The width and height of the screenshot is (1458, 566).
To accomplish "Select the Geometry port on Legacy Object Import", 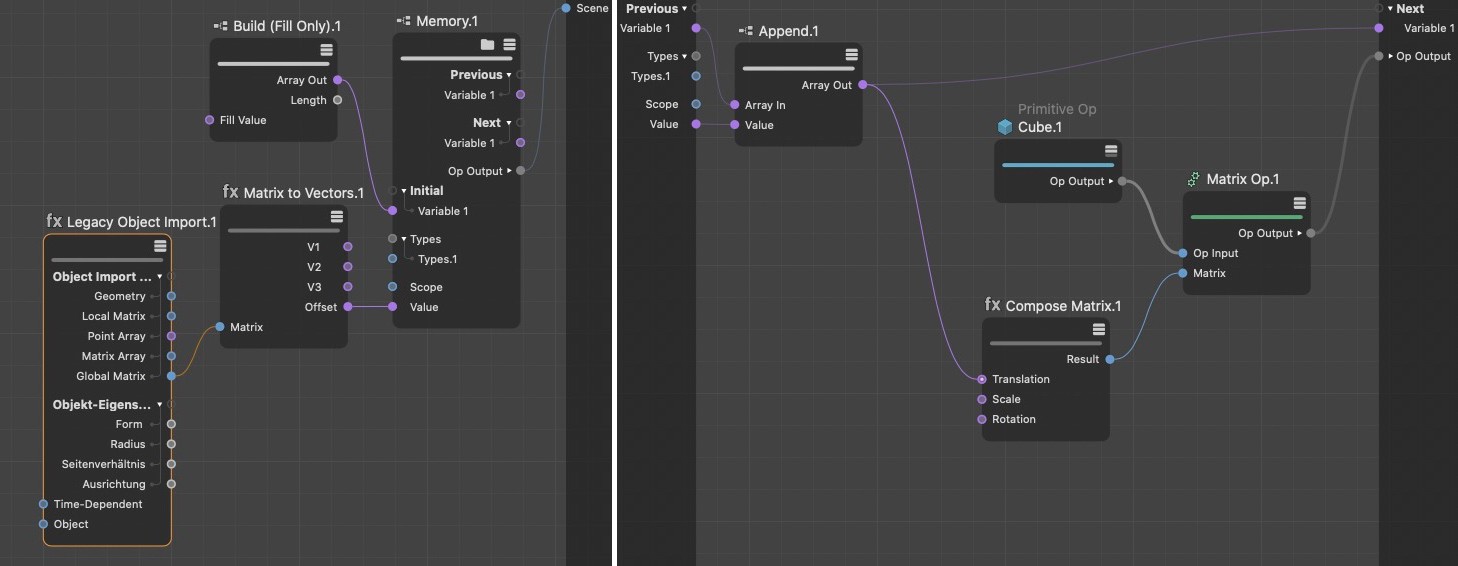I will point(171,296).
